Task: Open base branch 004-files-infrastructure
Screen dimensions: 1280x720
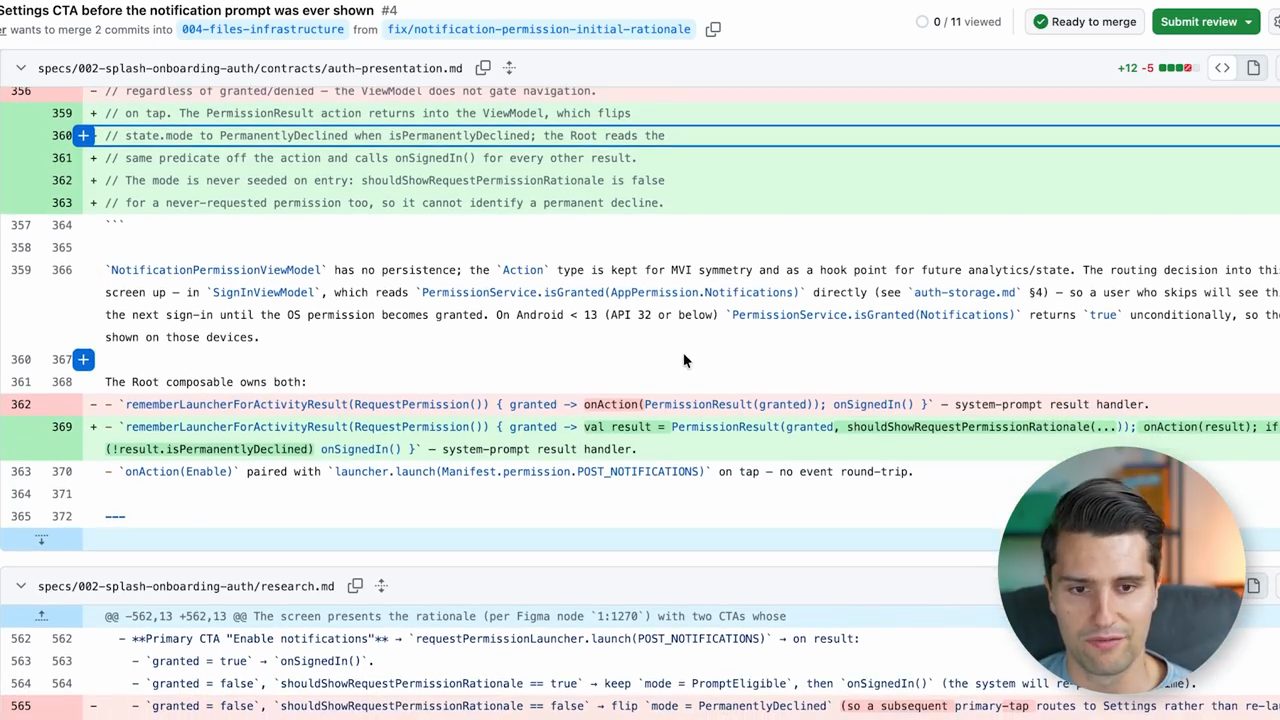Action: [263, 30]
